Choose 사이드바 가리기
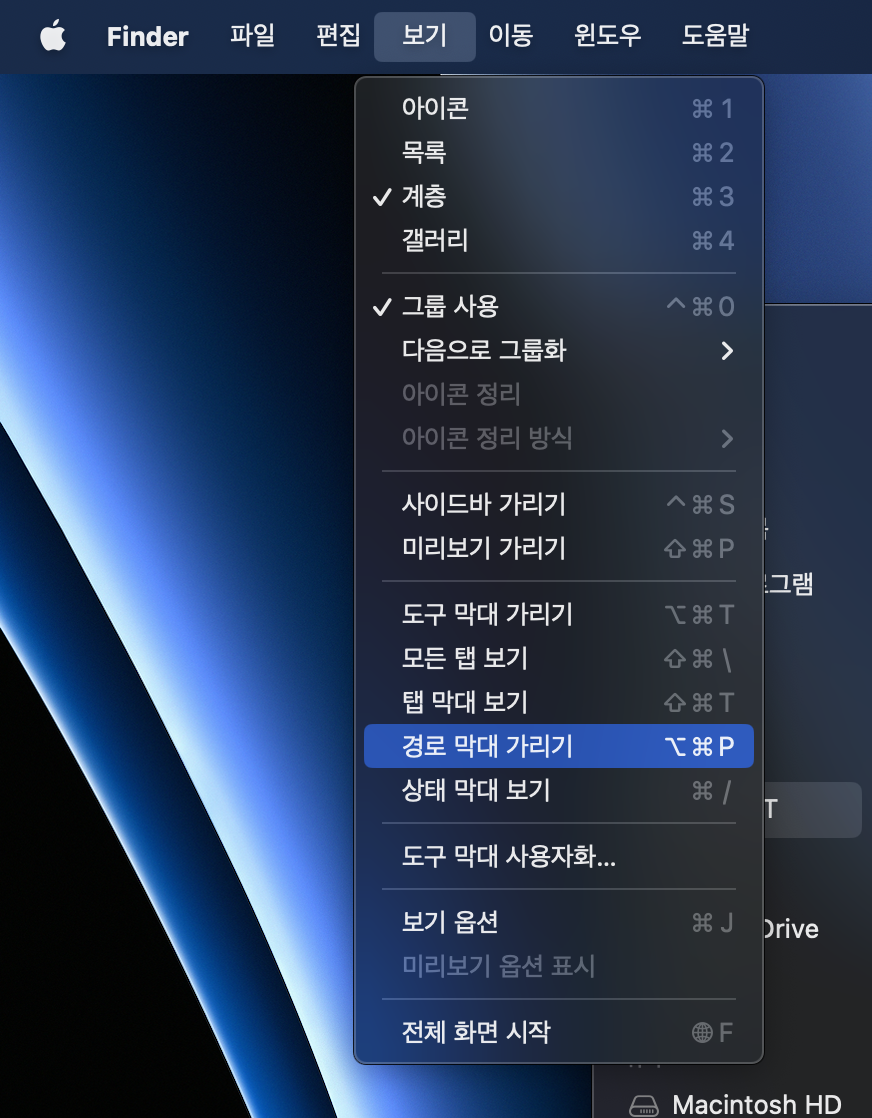The image size is (872, 1118). point(558,505)
